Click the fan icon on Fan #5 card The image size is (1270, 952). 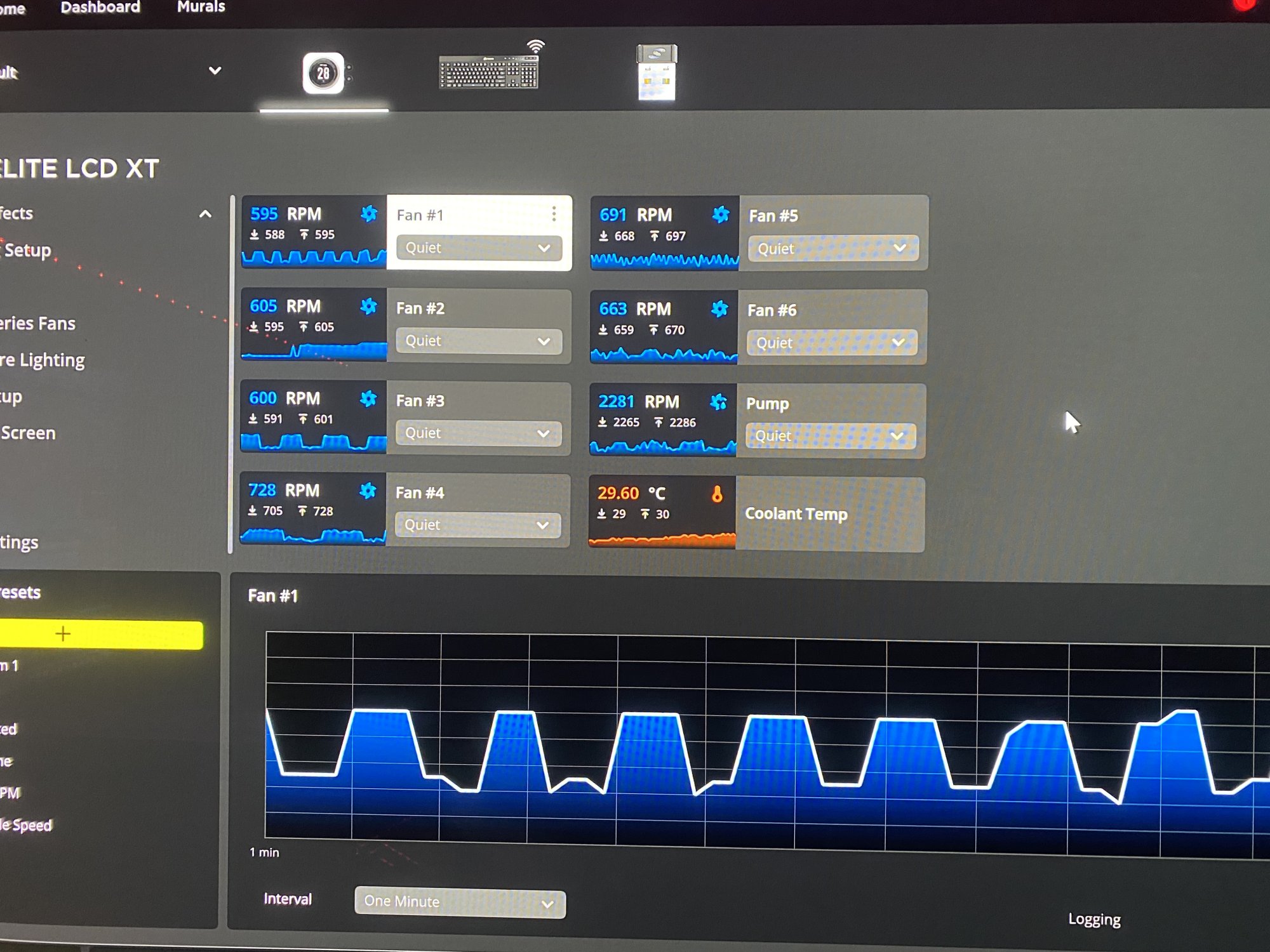tap(719, 215)
